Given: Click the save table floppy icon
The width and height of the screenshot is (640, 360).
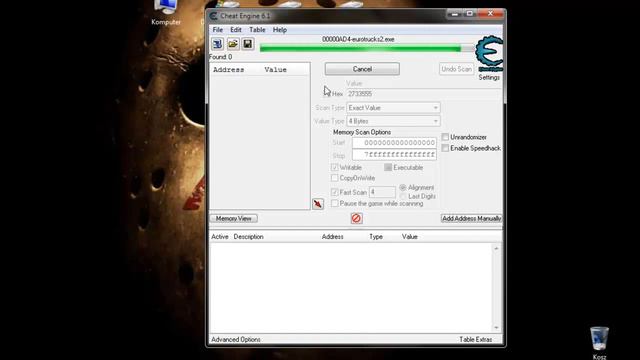Looking at the screenshot, I should click(247, 44).
